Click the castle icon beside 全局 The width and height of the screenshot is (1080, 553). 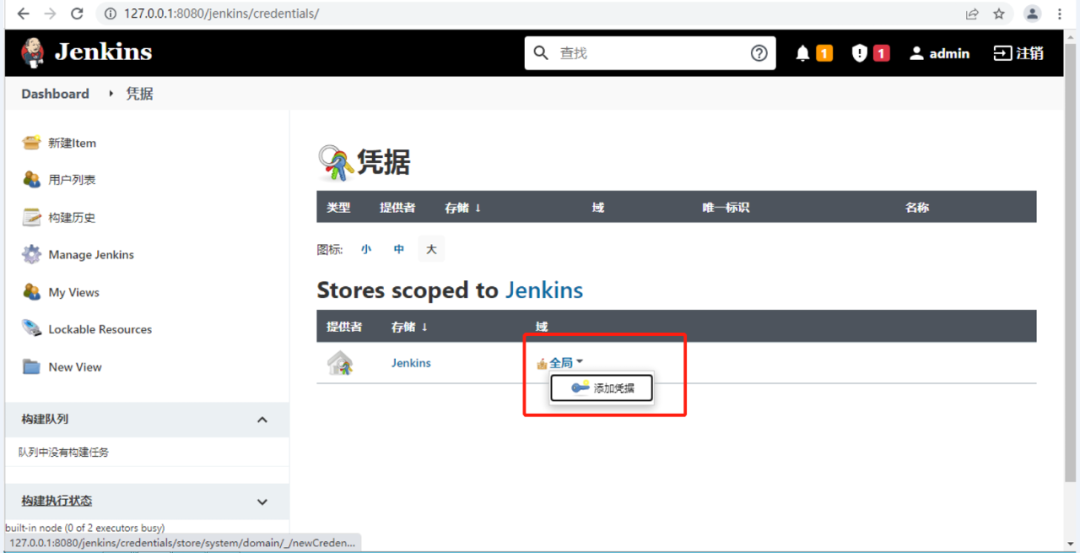pyautogui.click(x=542, y=364)
